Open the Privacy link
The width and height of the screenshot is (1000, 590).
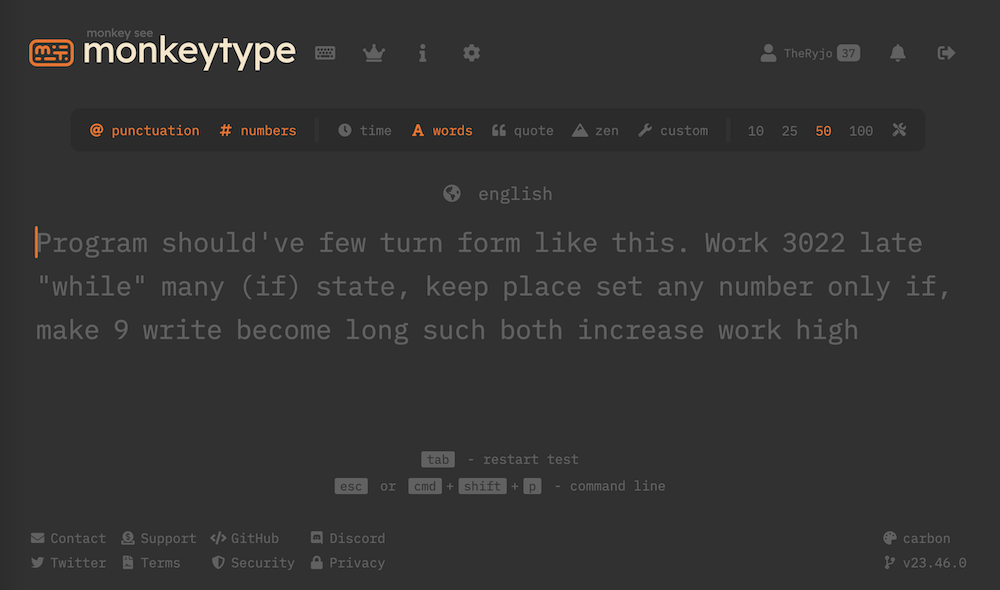click(348, 563)
